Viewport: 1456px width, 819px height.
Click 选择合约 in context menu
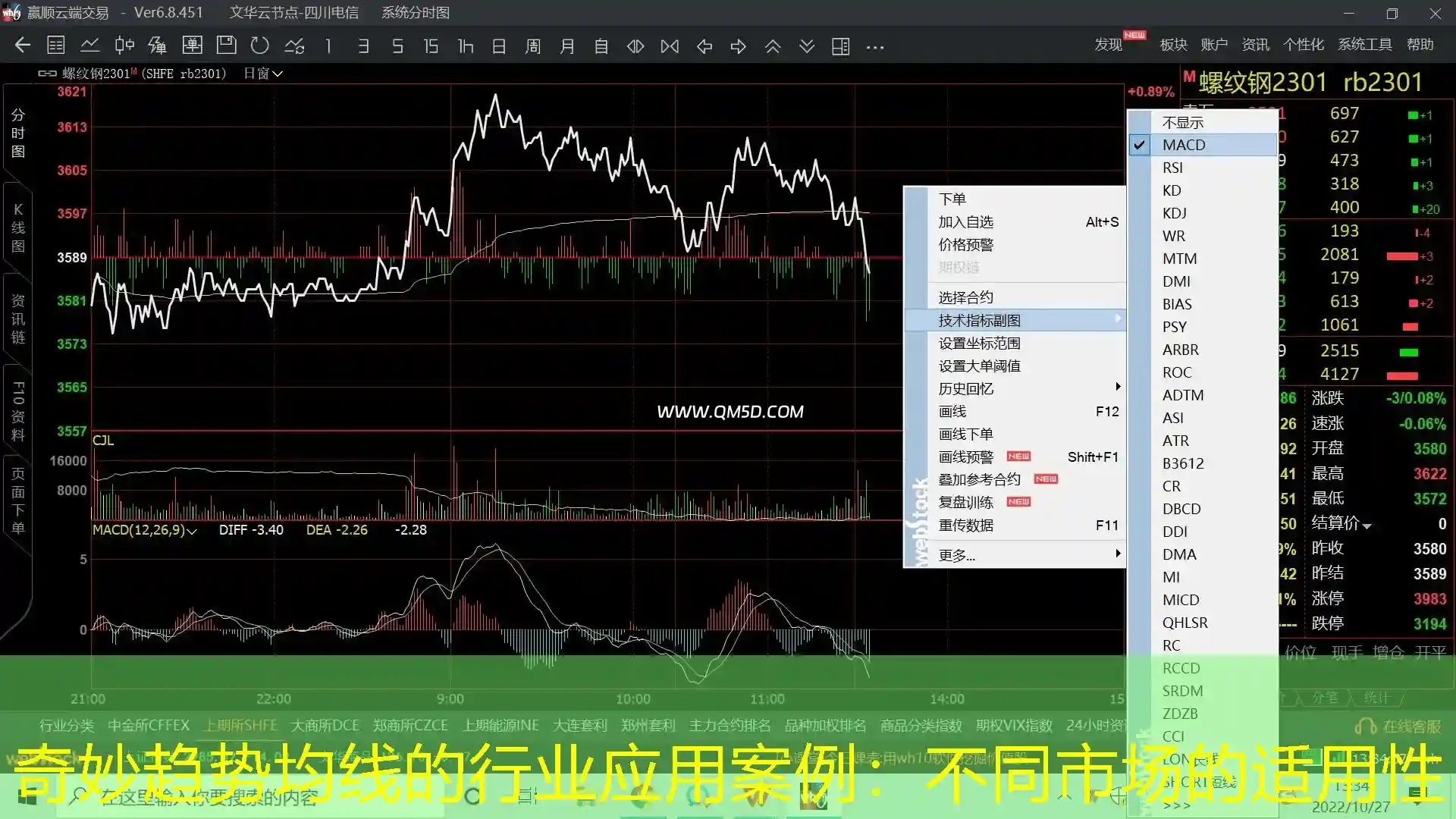pos(1015,297)
